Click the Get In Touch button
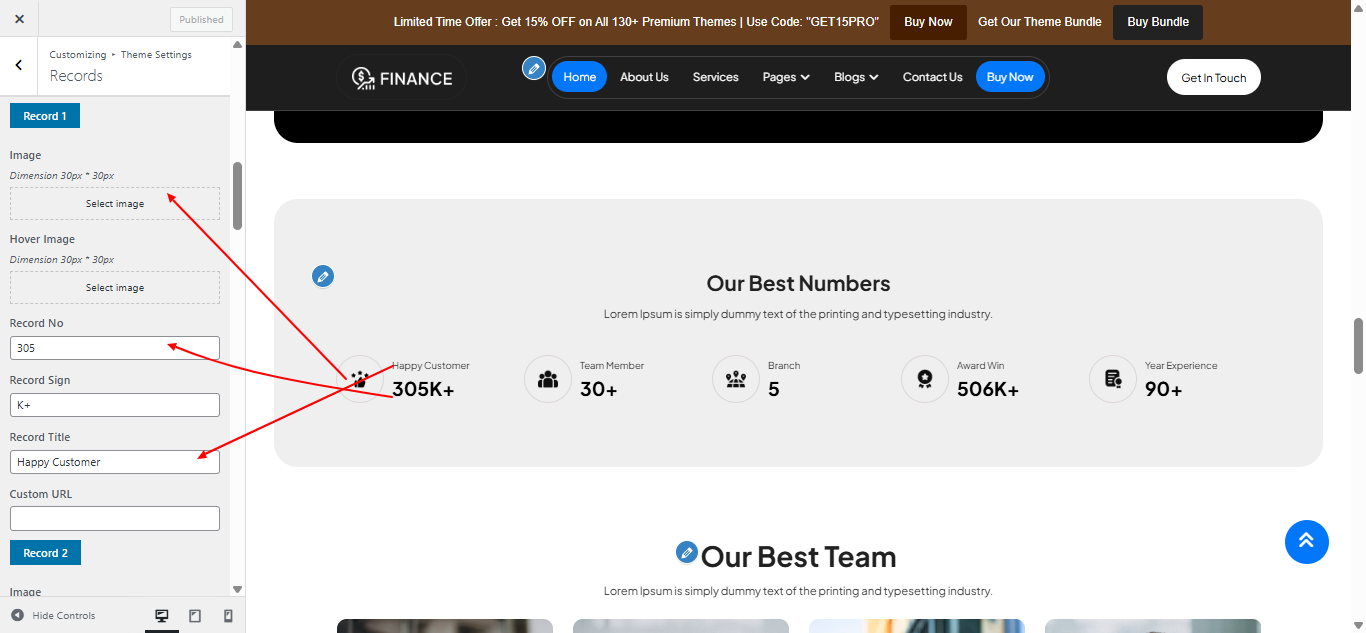 click(1213, 78)
